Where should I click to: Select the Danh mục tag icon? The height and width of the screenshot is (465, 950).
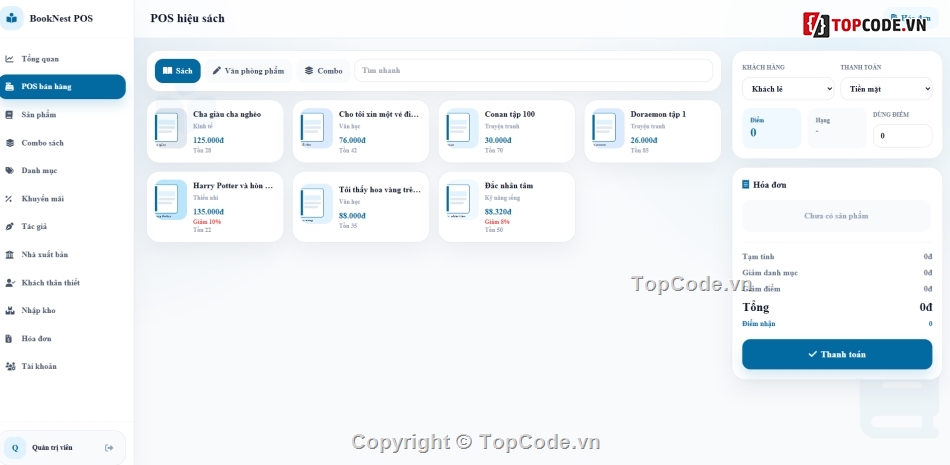click(10, 170)
